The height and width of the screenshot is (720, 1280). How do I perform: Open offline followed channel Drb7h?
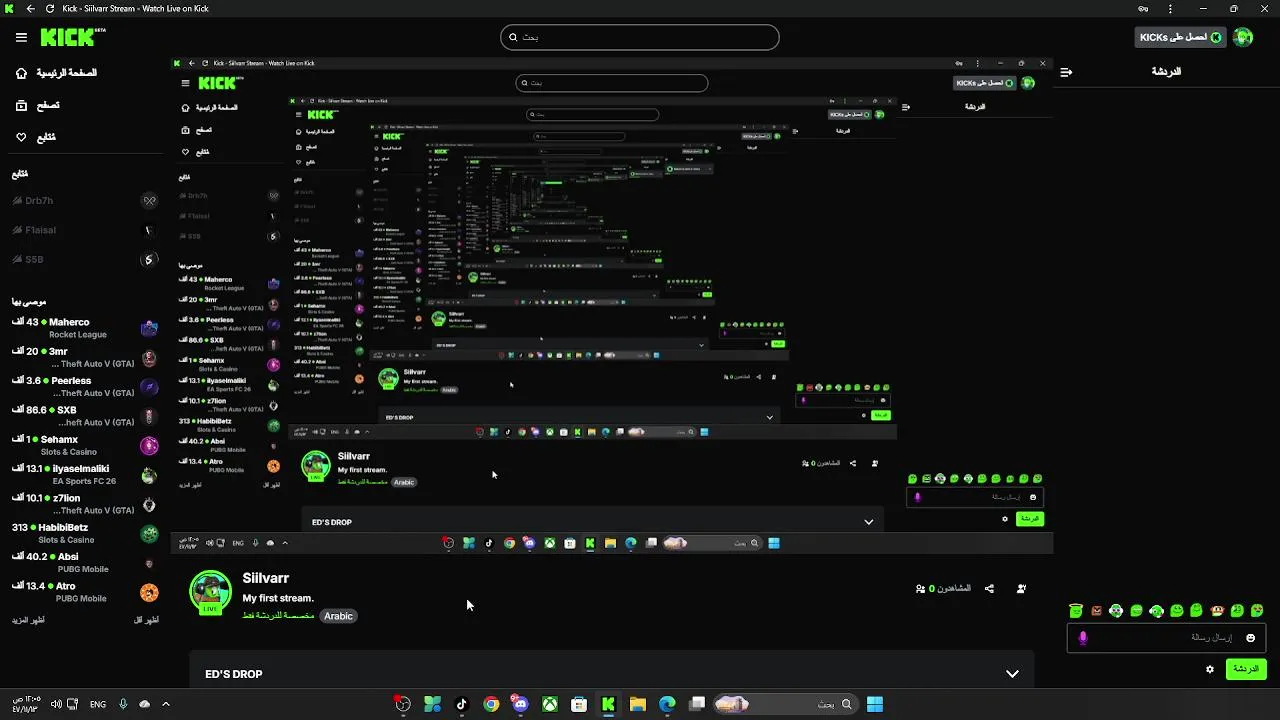point(84,201)
